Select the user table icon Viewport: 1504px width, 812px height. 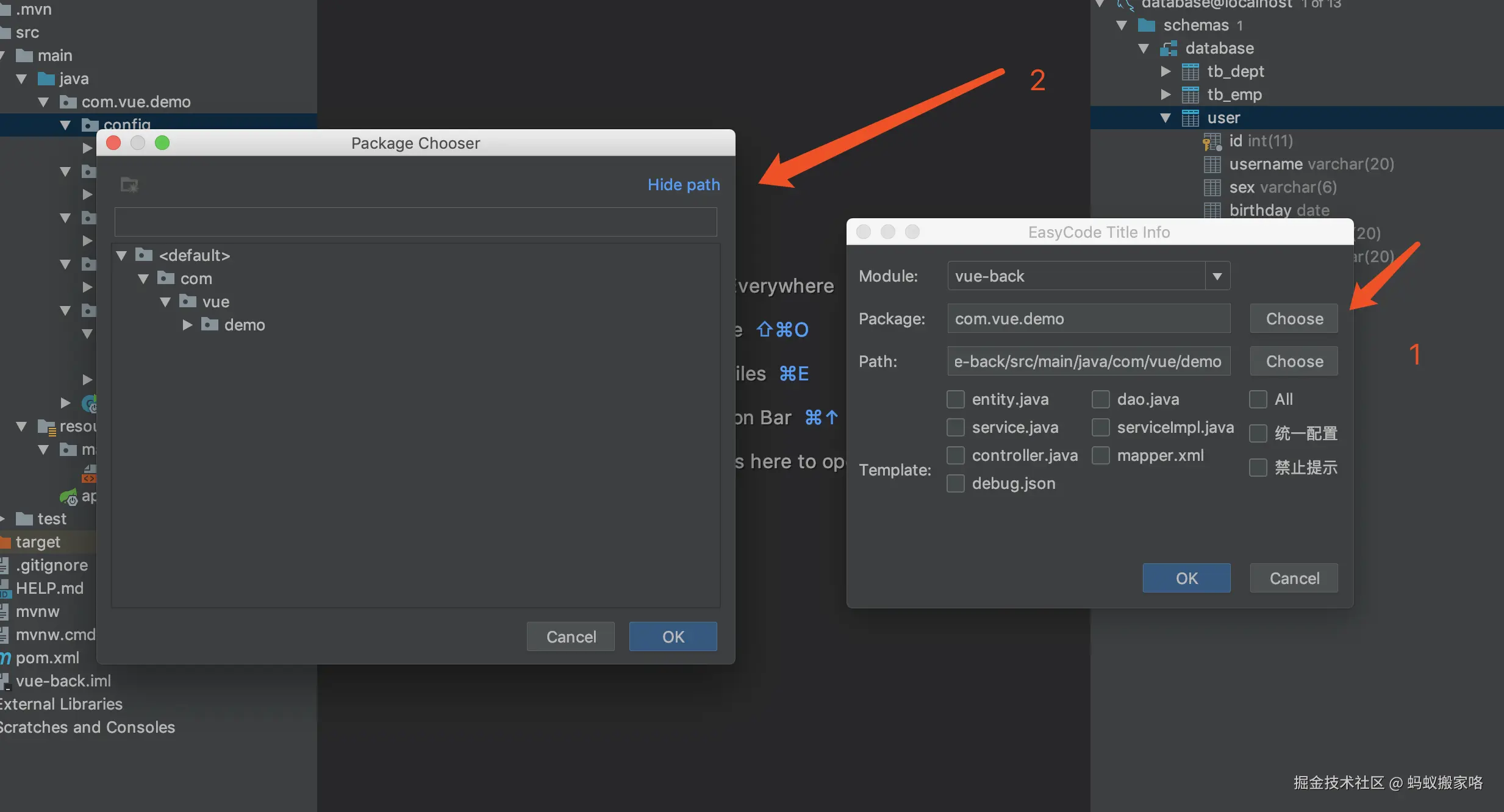1191,118
